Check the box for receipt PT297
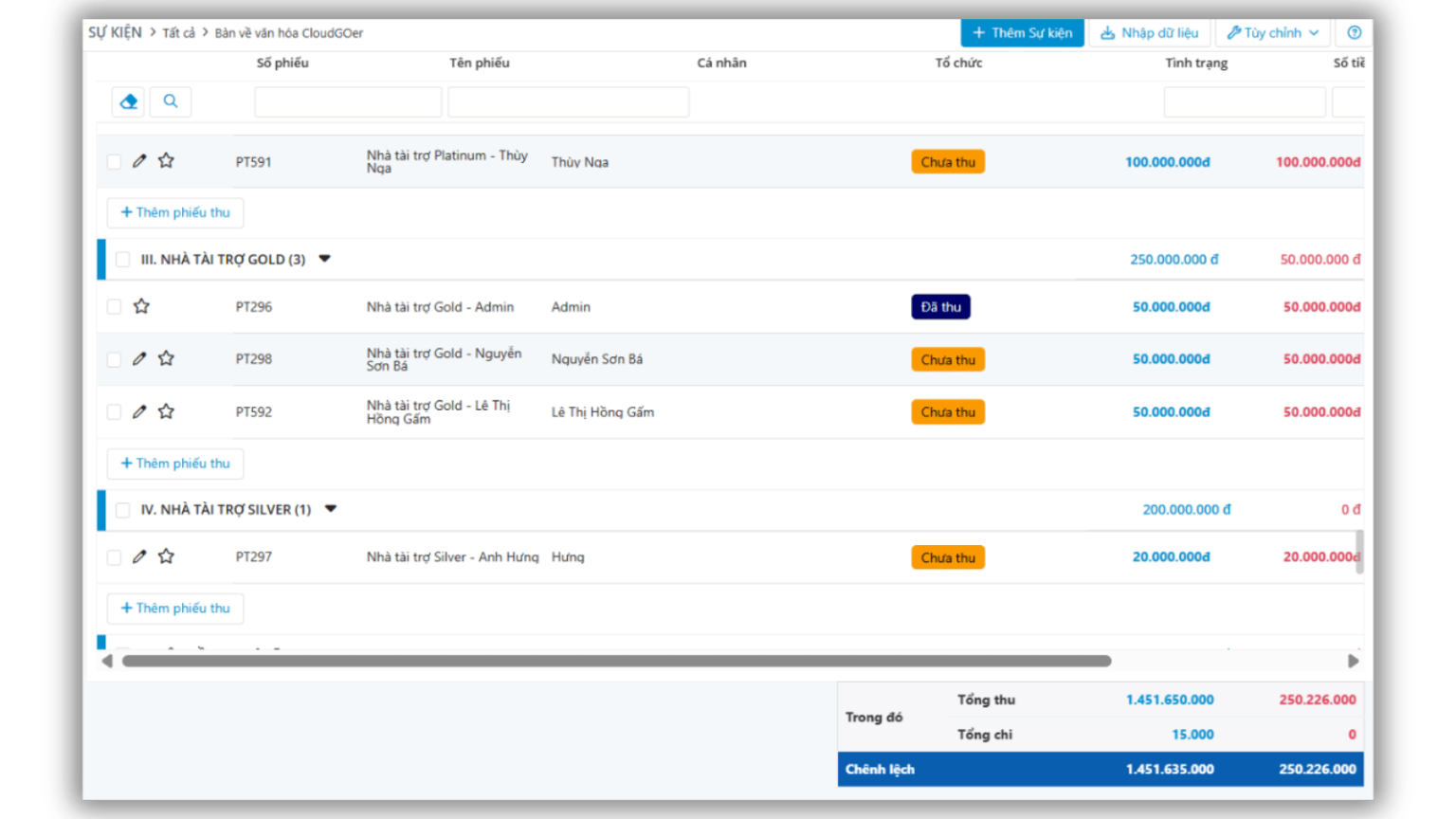Image resolution: width=1456 pixels, height=819 pixels. pos(114,557)
